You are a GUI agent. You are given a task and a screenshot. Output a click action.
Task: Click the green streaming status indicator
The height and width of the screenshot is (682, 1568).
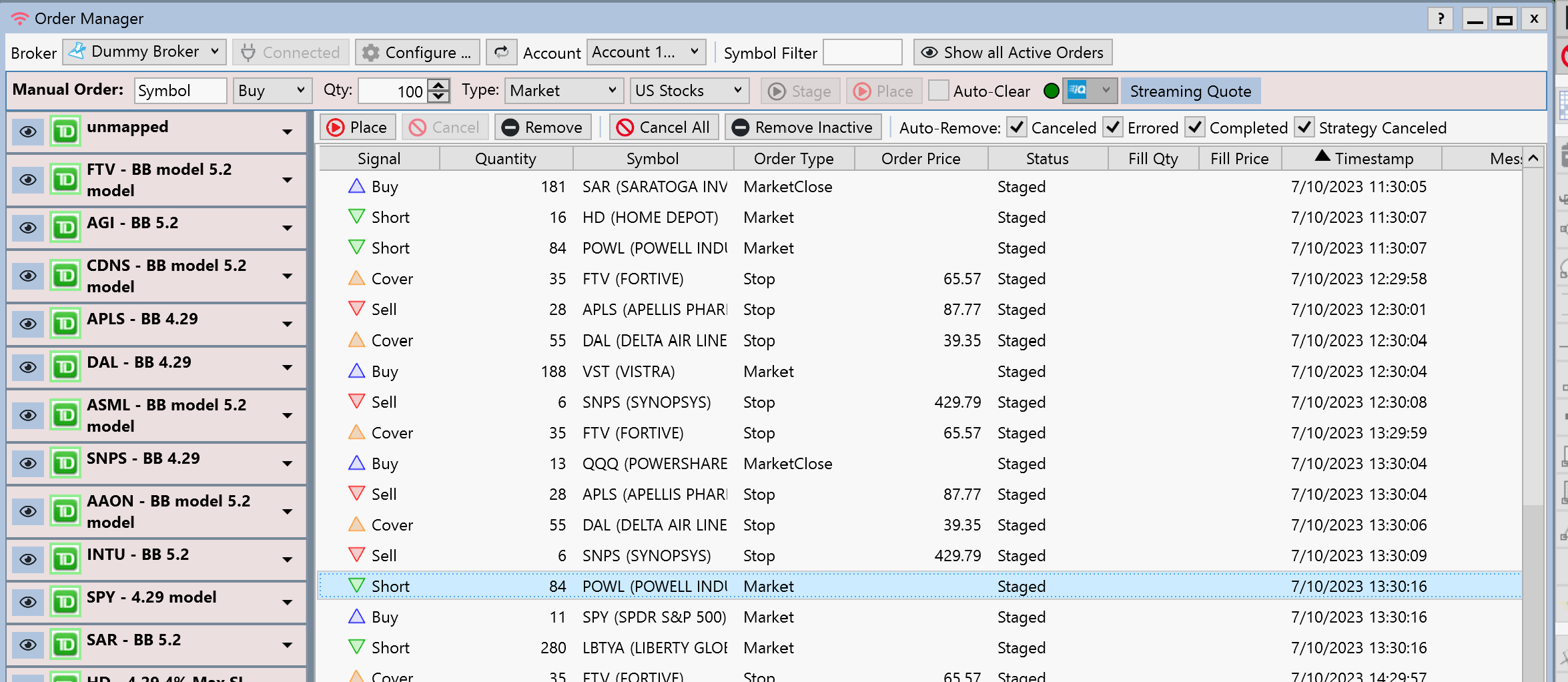click(1051, 91)
